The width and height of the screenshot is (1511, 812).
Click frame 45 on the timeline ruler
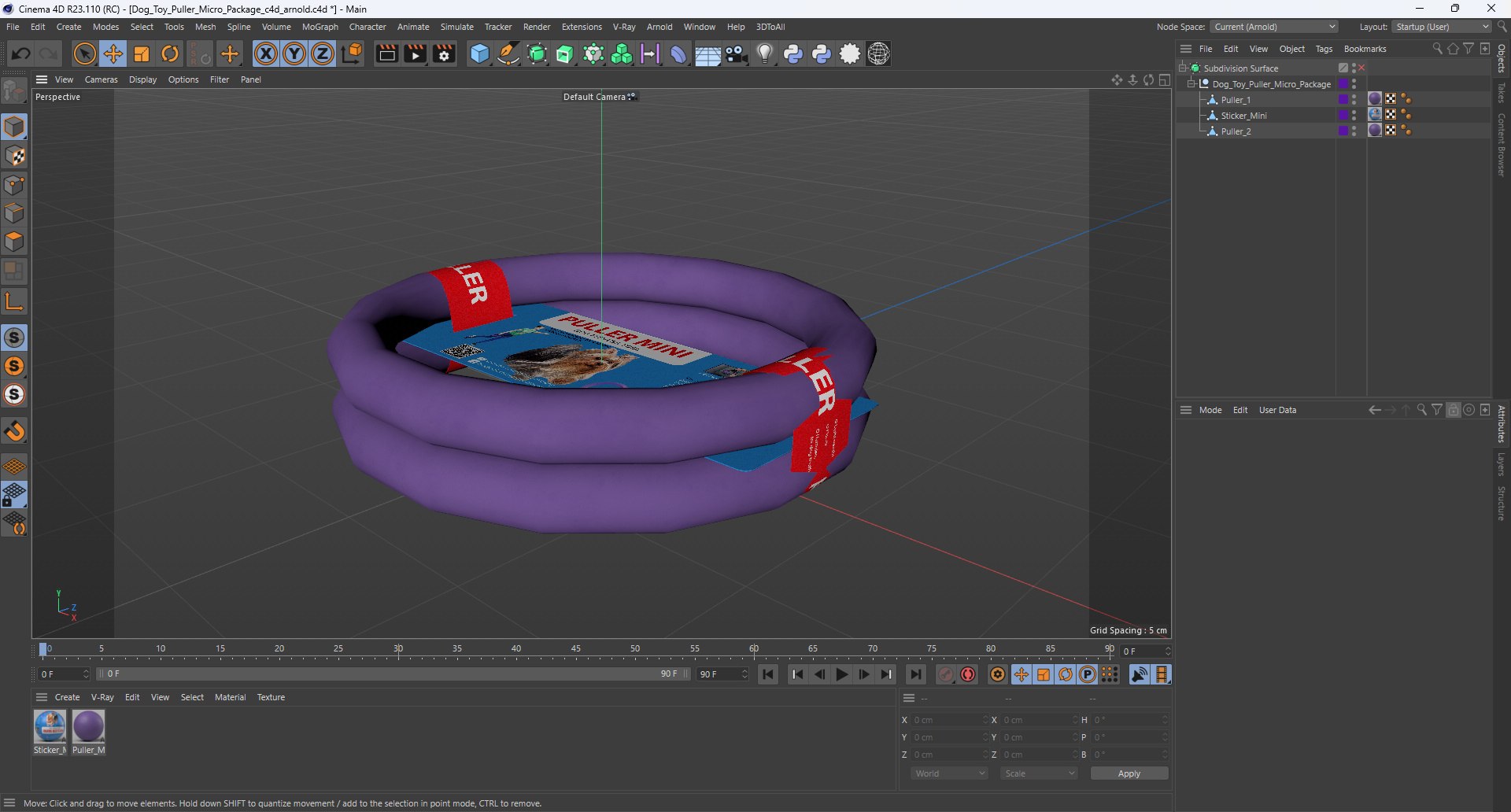[576, 650]
